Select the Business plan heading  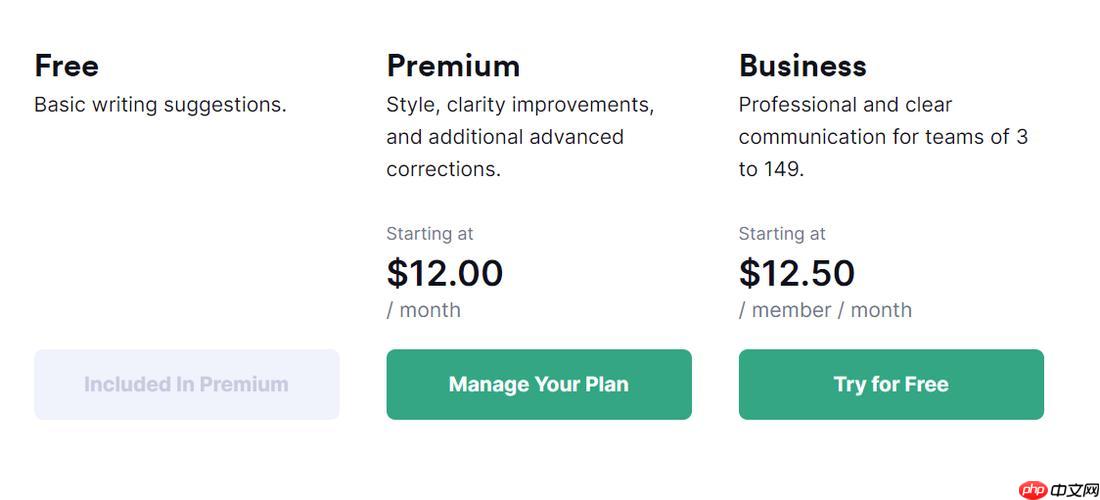[802, 66]
